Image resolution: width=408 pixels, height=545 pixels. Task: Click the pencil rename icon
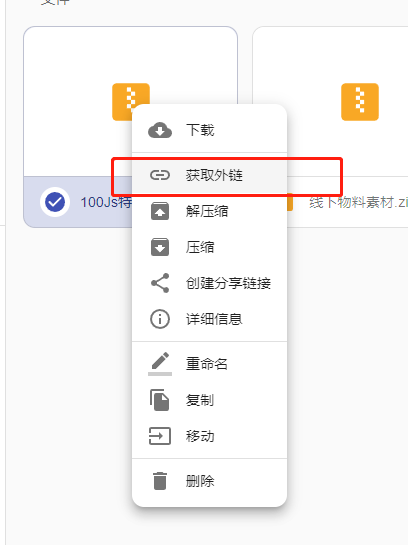(160, 364)
